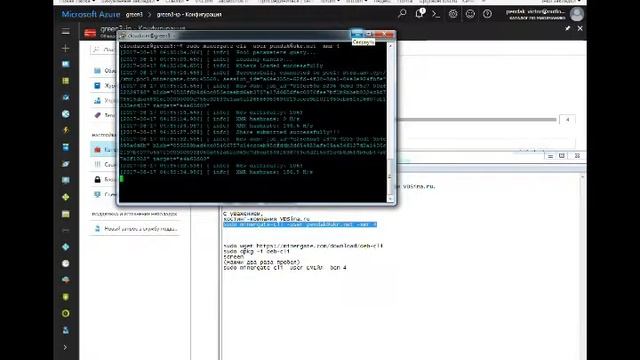Open the green diamond Load balancers sidebar icon
Viewport: 640px width, 360px height.
coord(65,197)
